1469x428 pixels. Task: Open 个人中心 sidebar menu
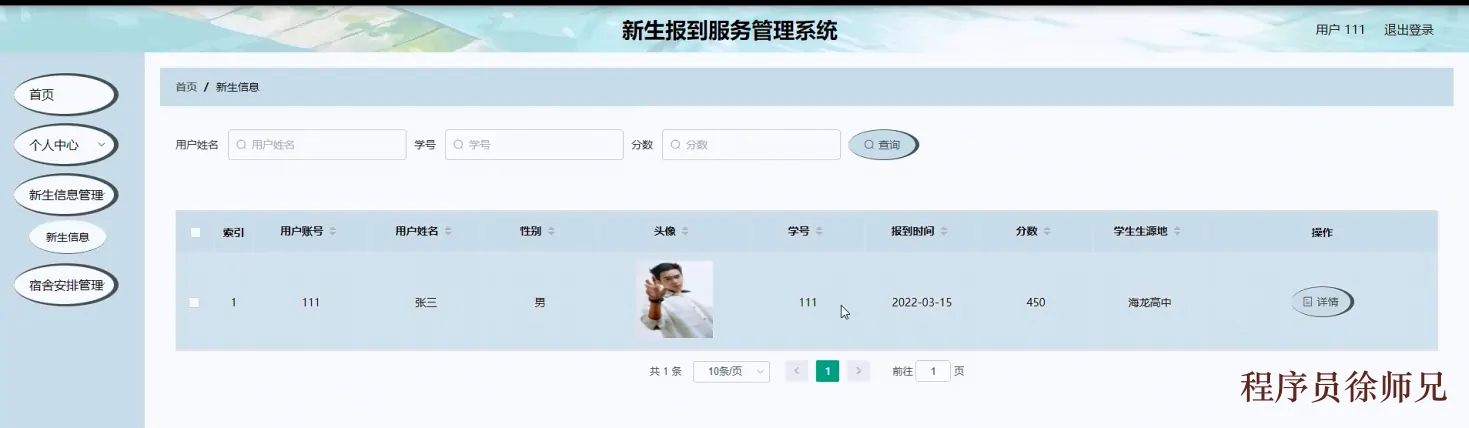tap(65, 145)
